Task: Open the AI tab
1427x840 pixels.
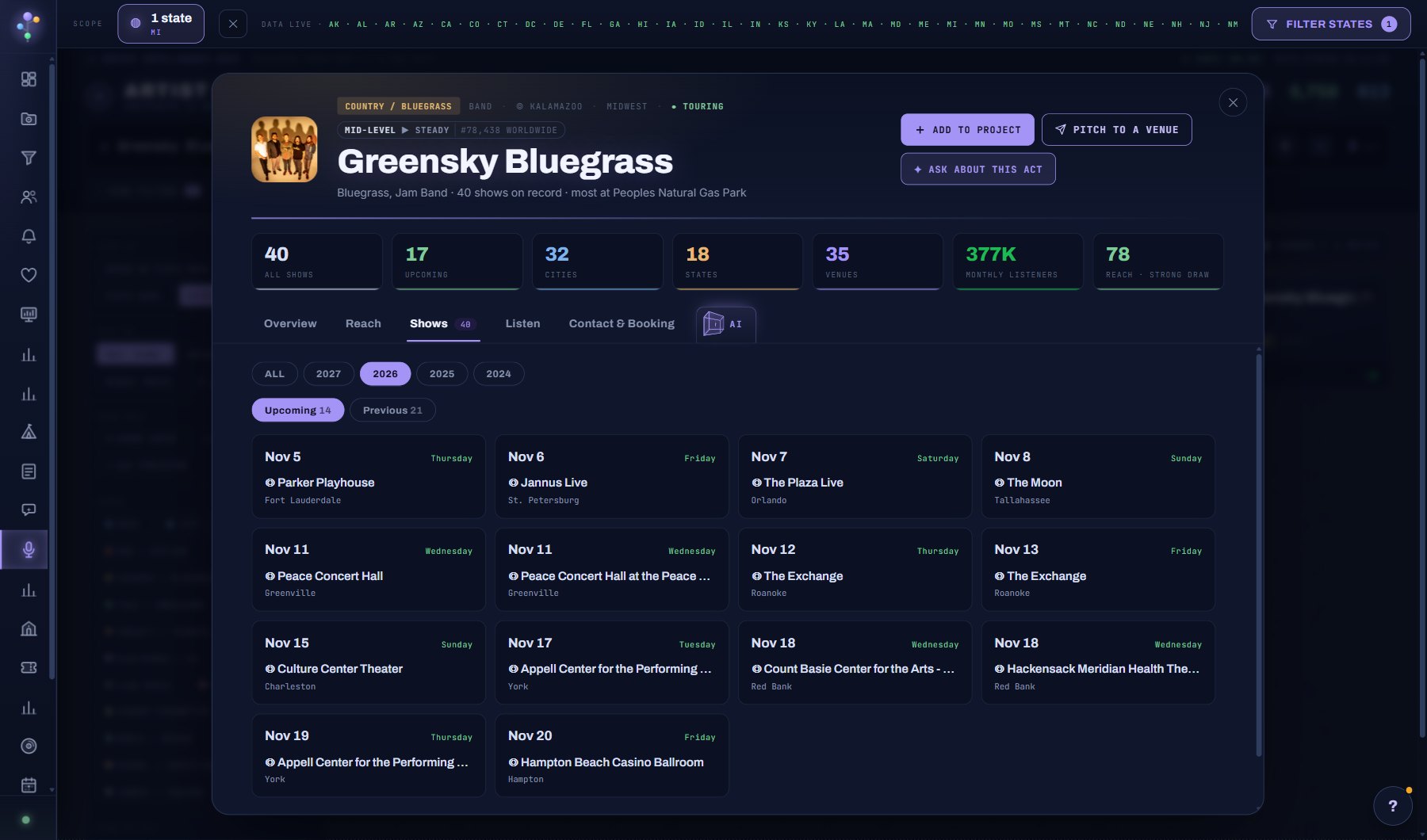Action: [x=725, y=324]
